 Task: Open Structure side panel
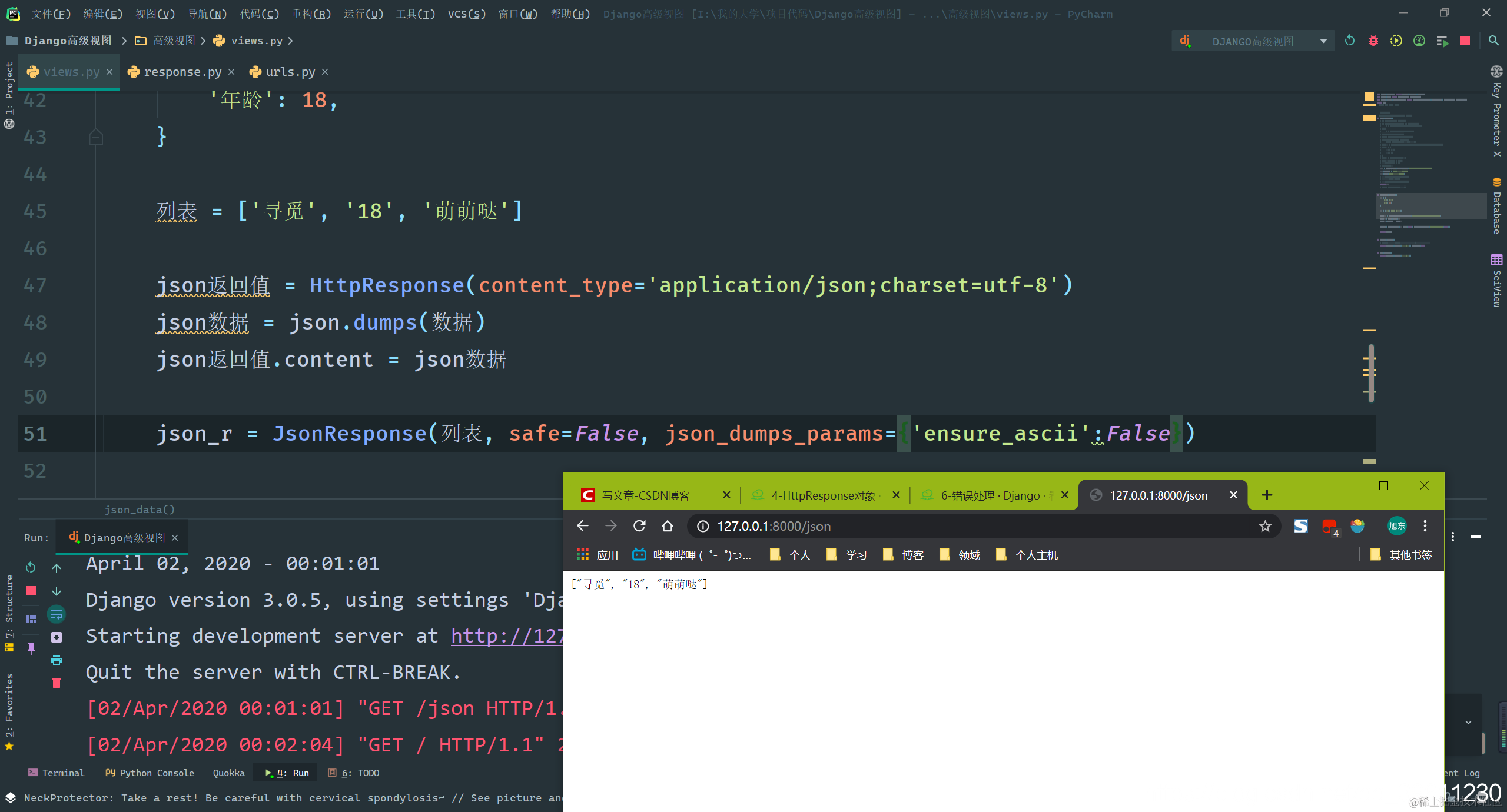tap(9, 612)
